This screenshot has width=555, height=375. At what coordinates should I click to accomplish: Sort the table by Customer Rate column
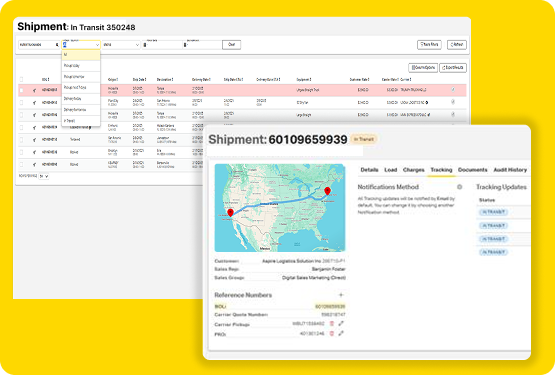coord(360,79)
